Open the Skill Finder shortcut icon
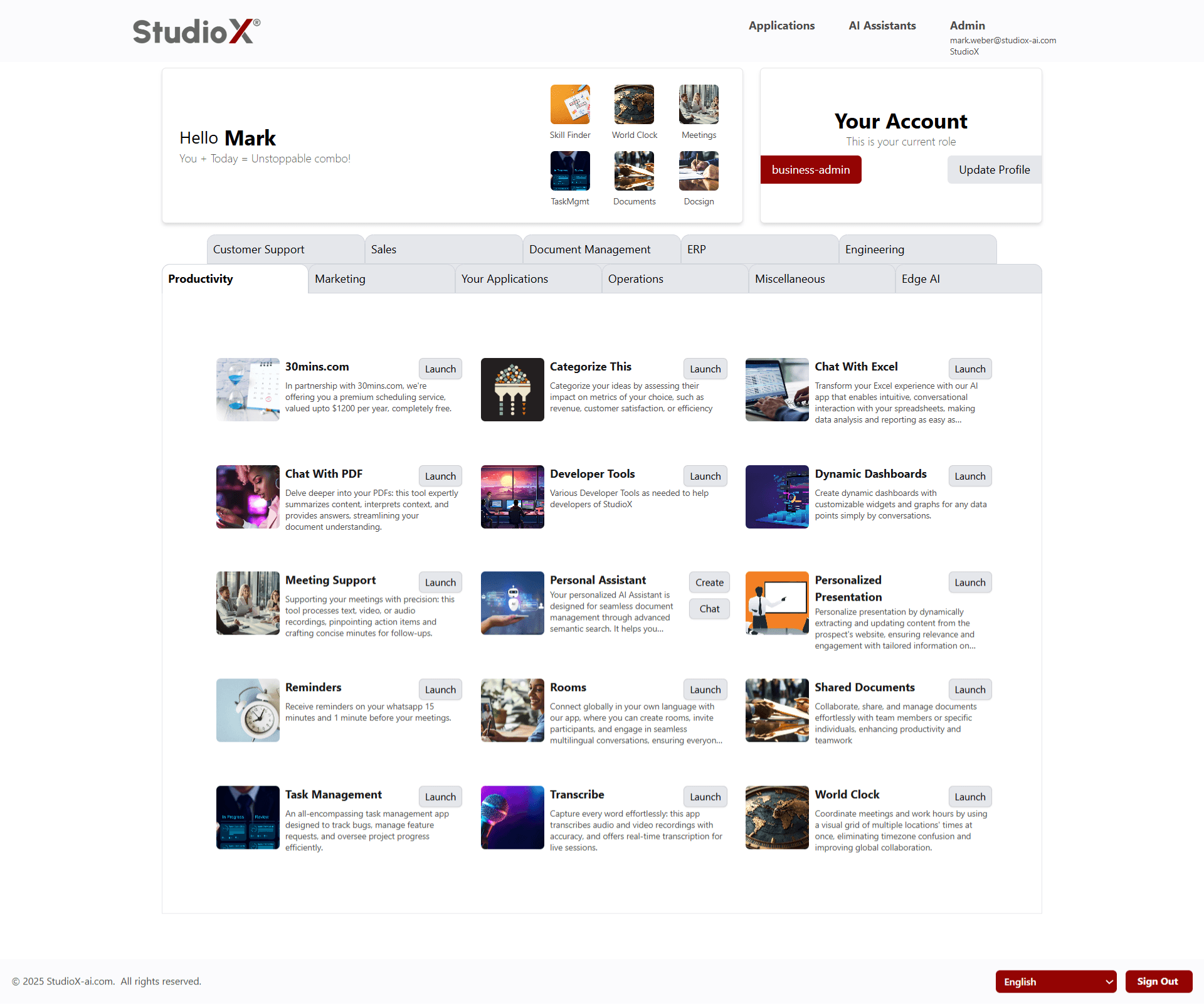Image resolution: width=1204 pixels, height=1005 pixels. click(570, 105)
